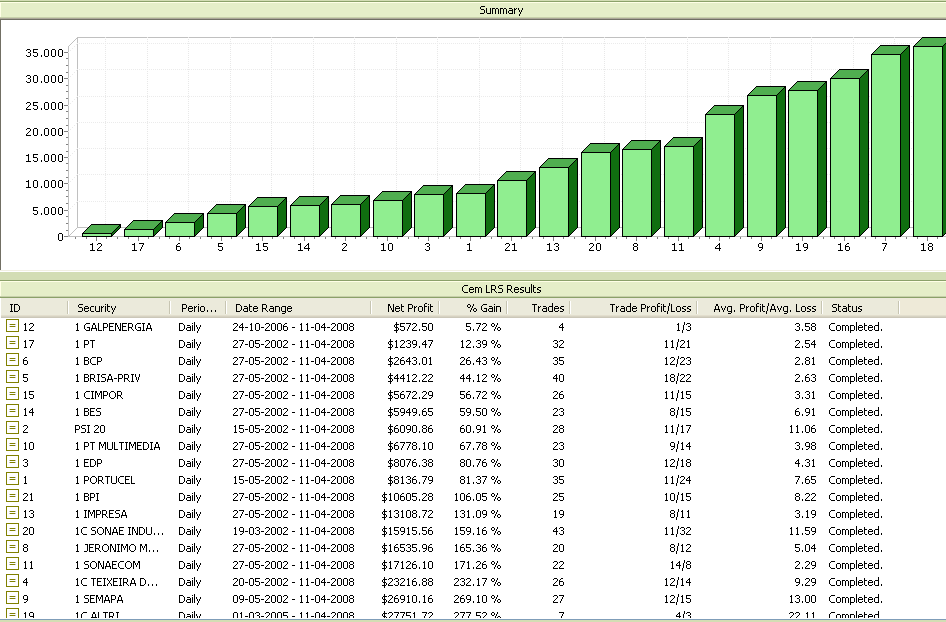Click the "$26910.16" net profit value
This screenshot has width=946, height=622.
(407, 599)
